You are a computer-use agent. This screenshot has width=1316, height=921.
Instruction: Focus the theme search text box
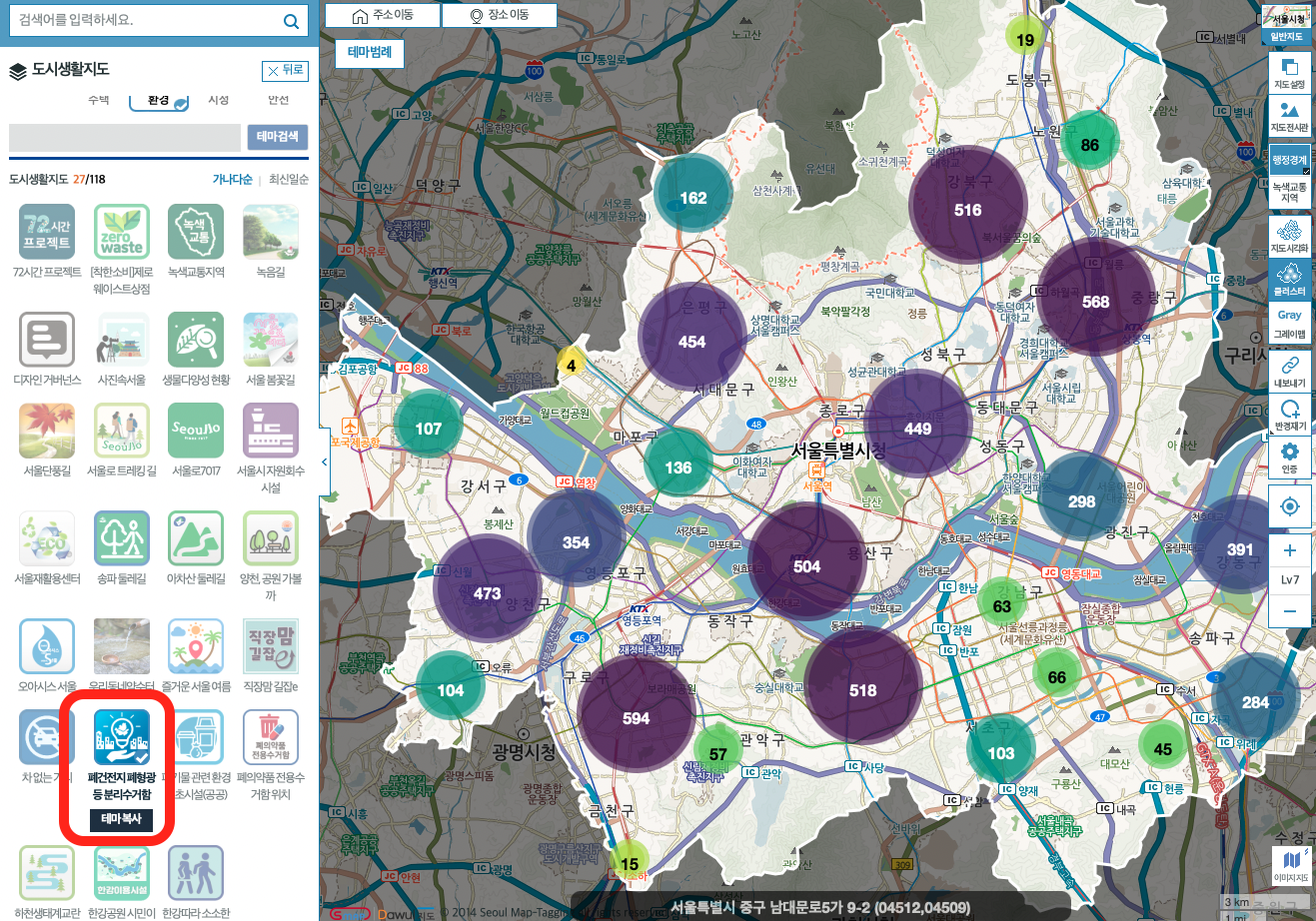pyautogui.click(x=125, y=137)
